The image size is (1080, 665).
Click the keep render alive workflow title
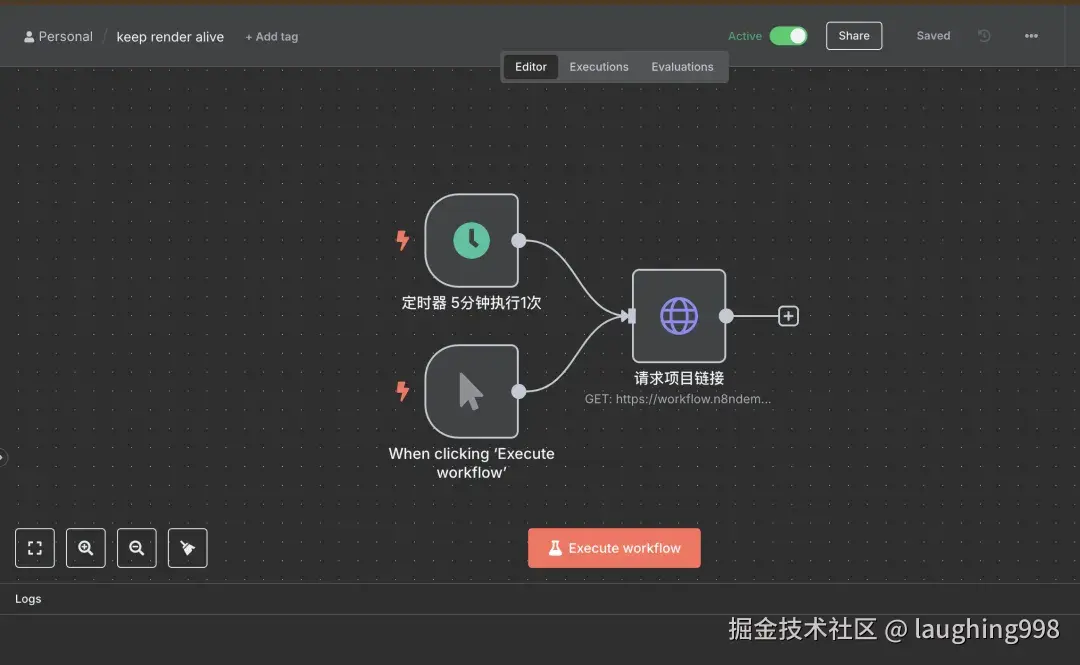coord(170,36)
